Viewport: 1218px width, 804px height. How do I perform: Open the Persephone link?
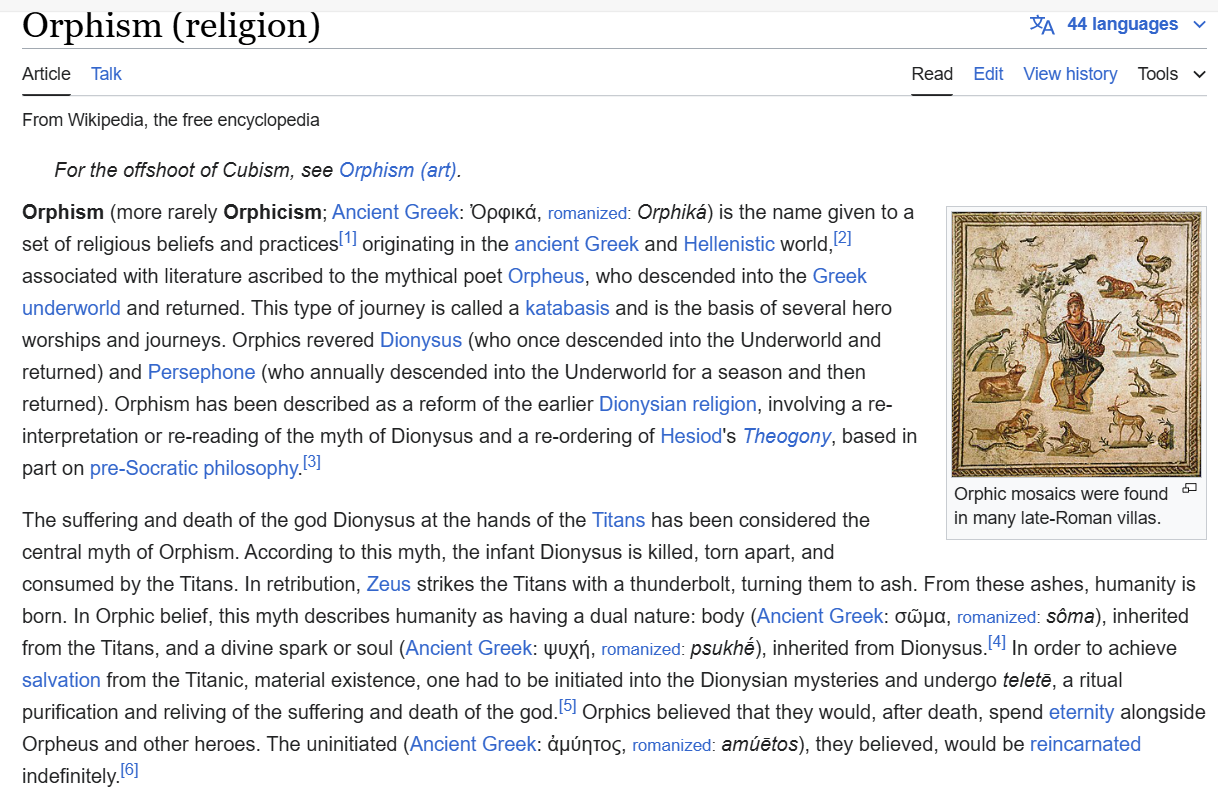click(x=201, y=372)
